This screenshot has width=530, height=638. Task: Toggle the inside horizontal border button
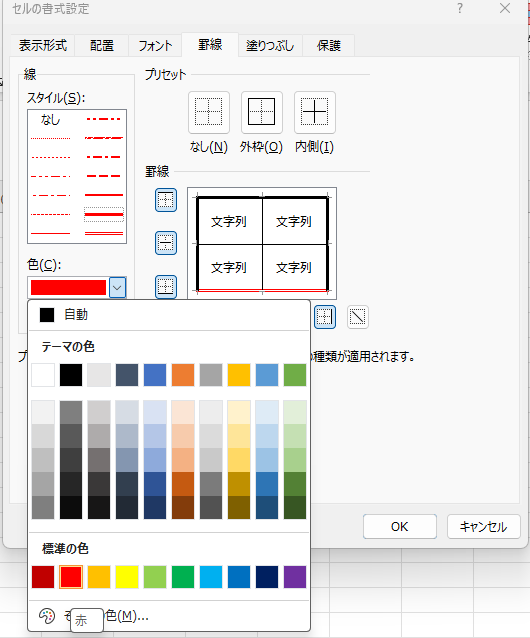click(x=166, y=243)
